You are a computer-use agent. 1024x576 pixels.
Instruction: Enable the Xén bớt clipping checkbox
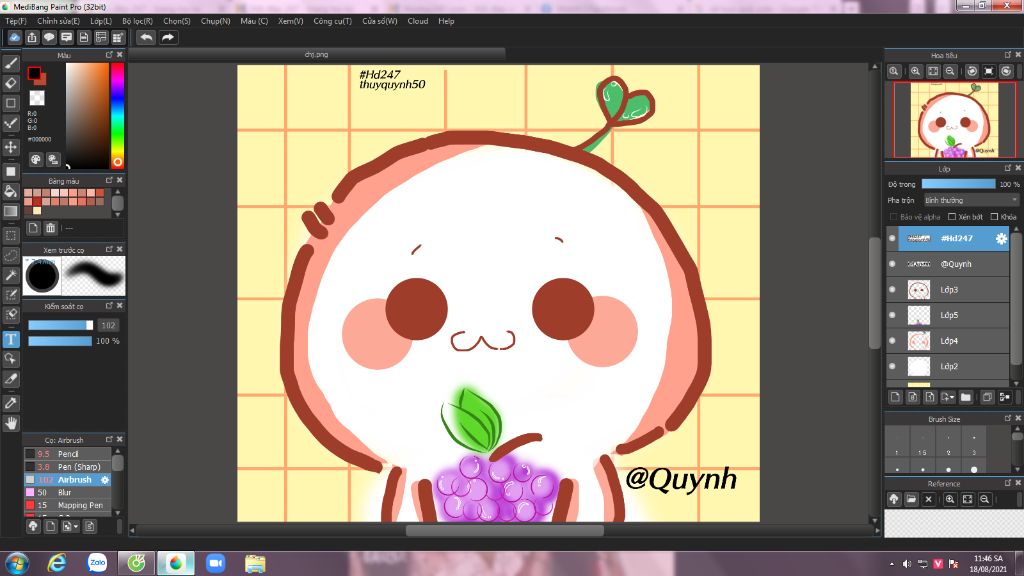coord(952,217)
